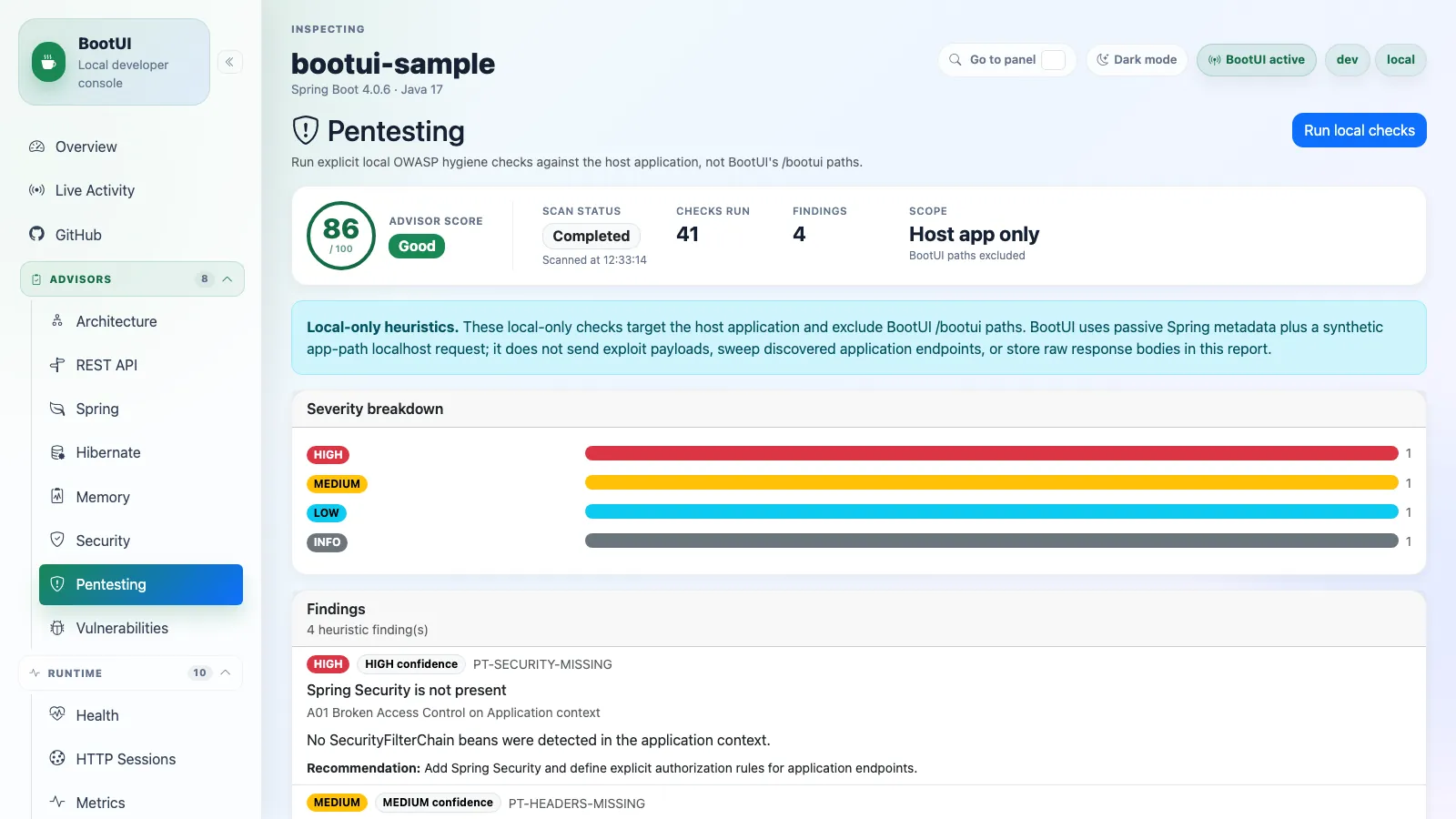Click the GitHub octocat icon
The height and width of the screenshot is (819, 1456).
(36, 234)
